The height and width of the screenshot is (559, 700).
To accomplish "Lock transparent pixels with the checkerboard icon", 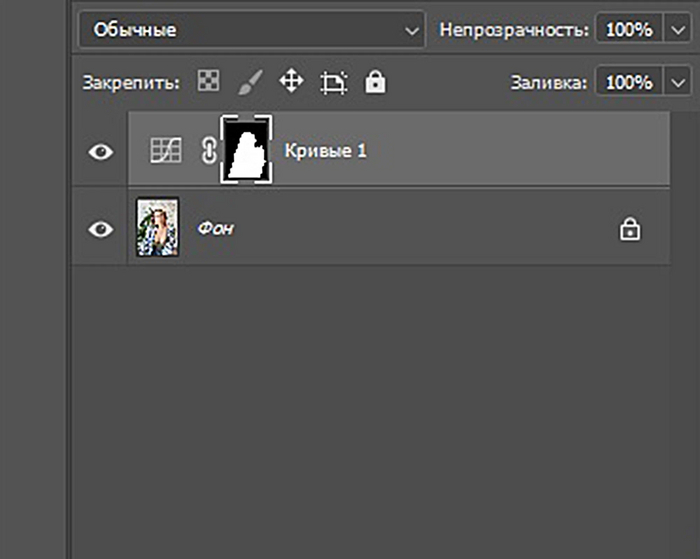I will pos(208,83).
